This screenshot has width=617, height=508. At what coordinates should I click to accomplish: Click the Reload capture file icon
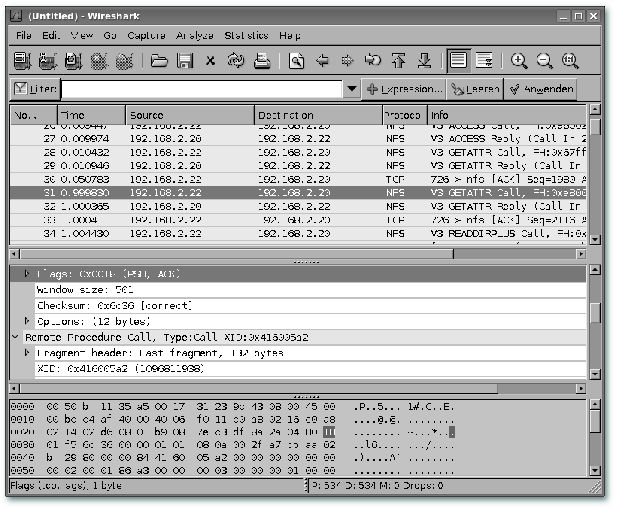tap(235, 61)
